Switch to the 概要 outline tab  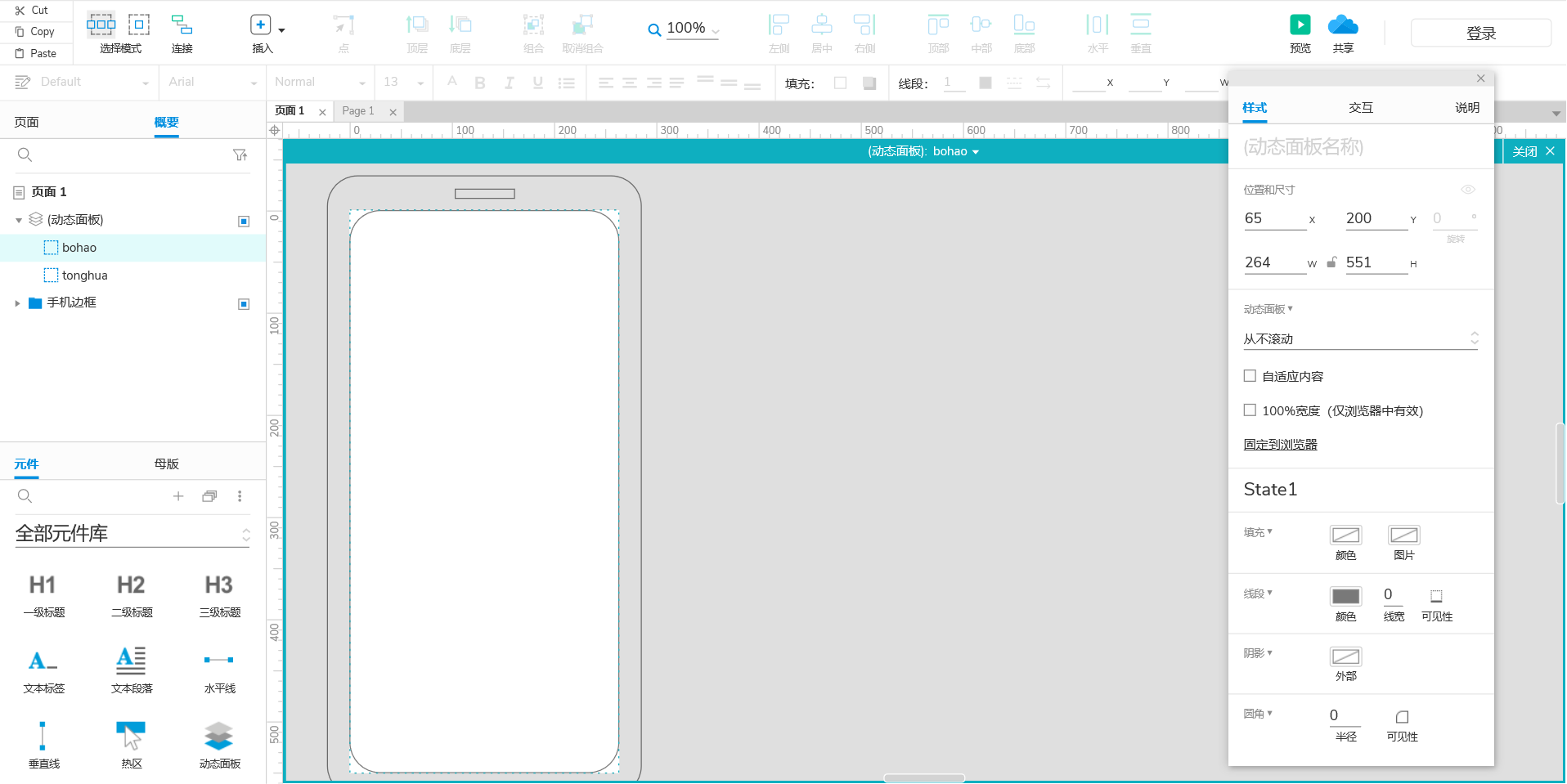(x=166, y=123)
